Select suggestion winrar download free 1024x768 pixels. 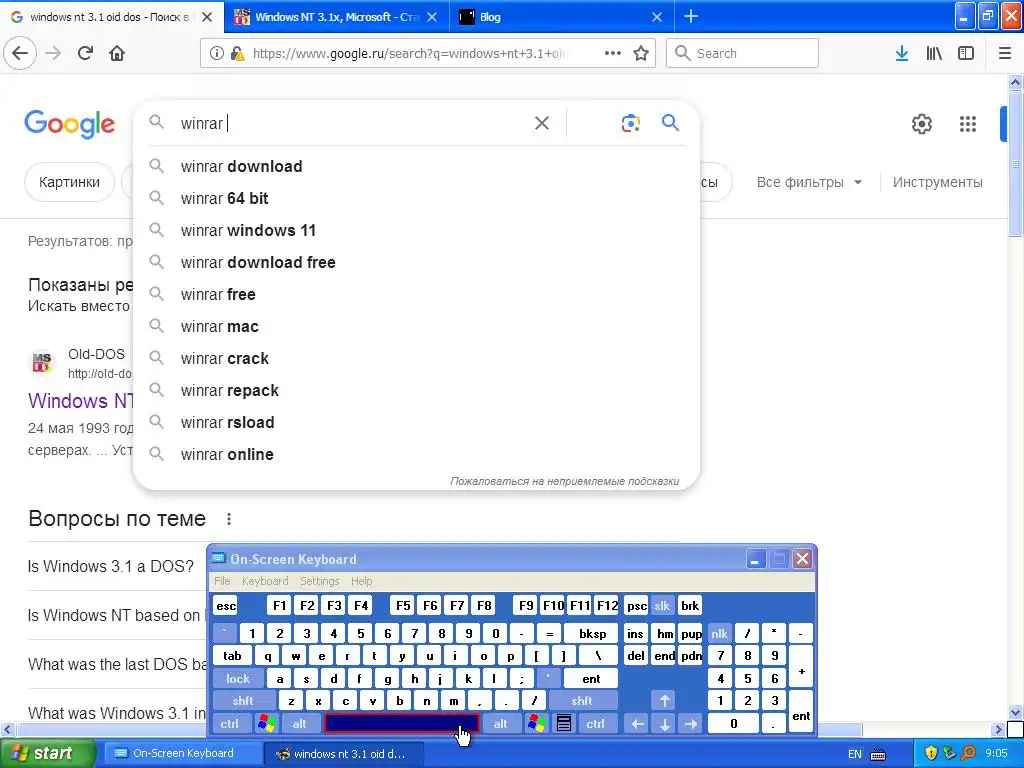pos(416,262)
